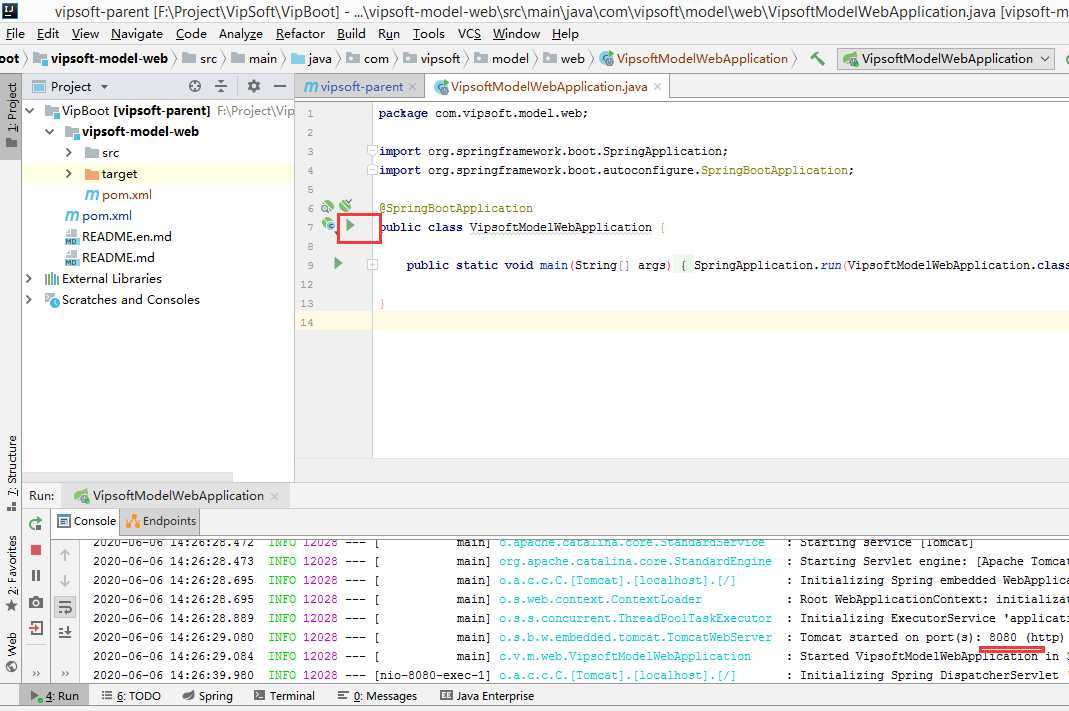Open the Terminal tool window

coord(284,696)
